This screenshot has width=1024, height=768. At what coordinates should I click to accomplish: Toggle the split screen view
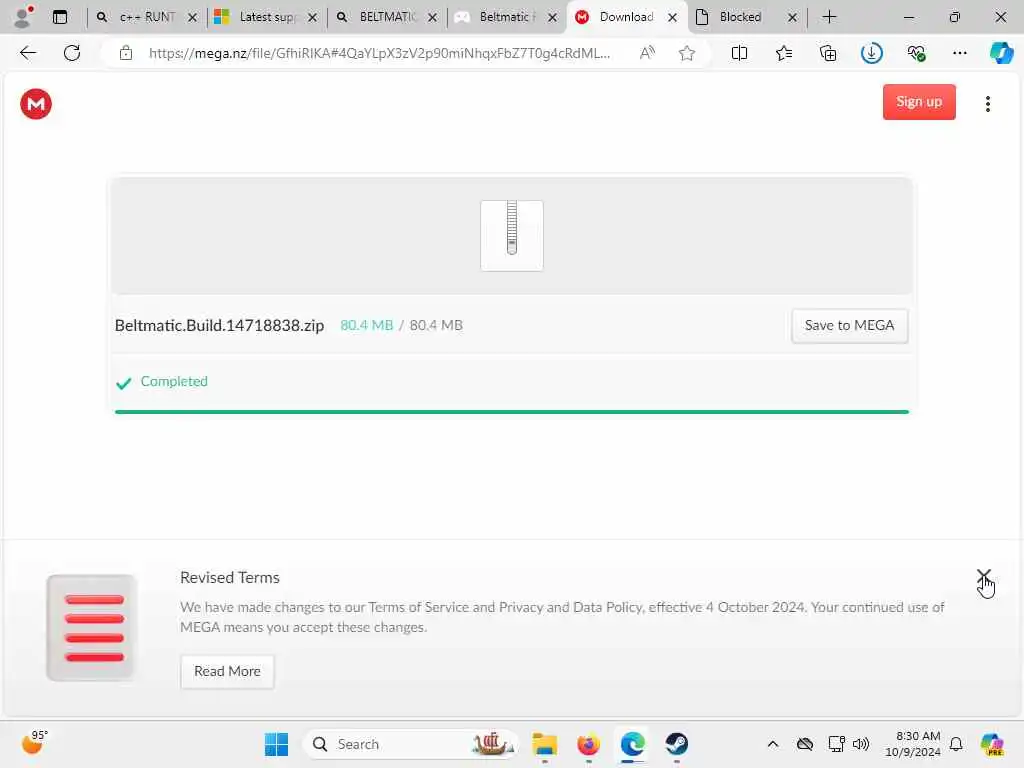click(739, 53)
